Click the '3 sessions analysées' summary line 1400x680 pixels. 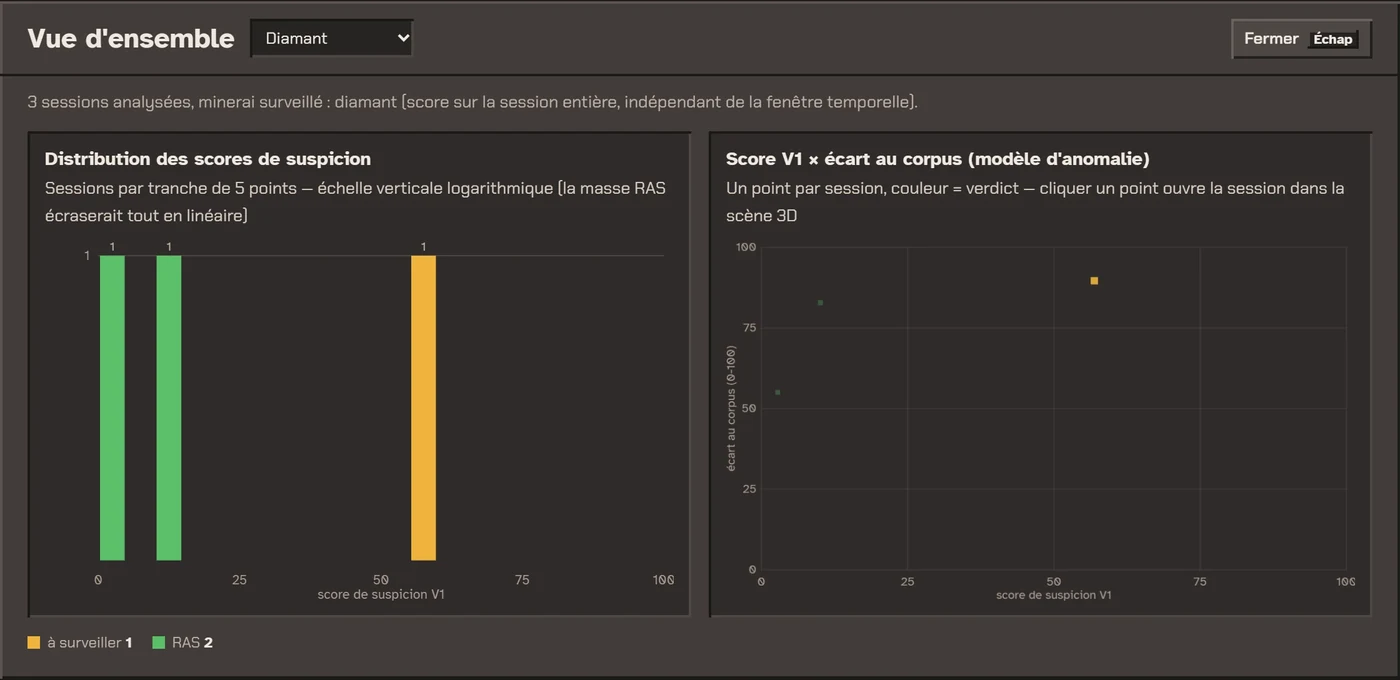472,102
